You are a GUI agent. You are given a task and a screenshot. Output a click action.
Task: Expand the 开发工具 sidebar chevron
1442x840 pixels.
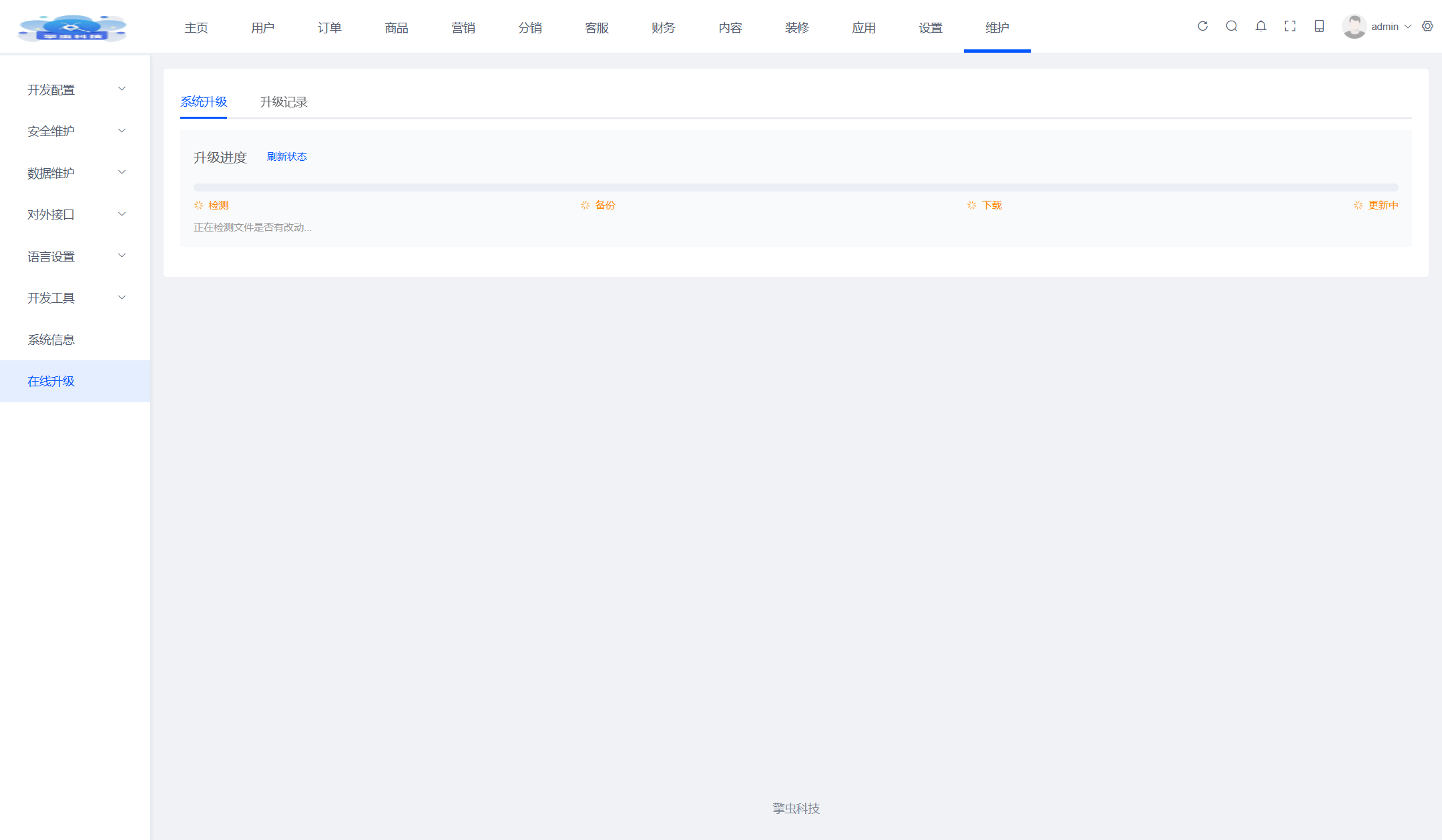click(x=122, y=298)
